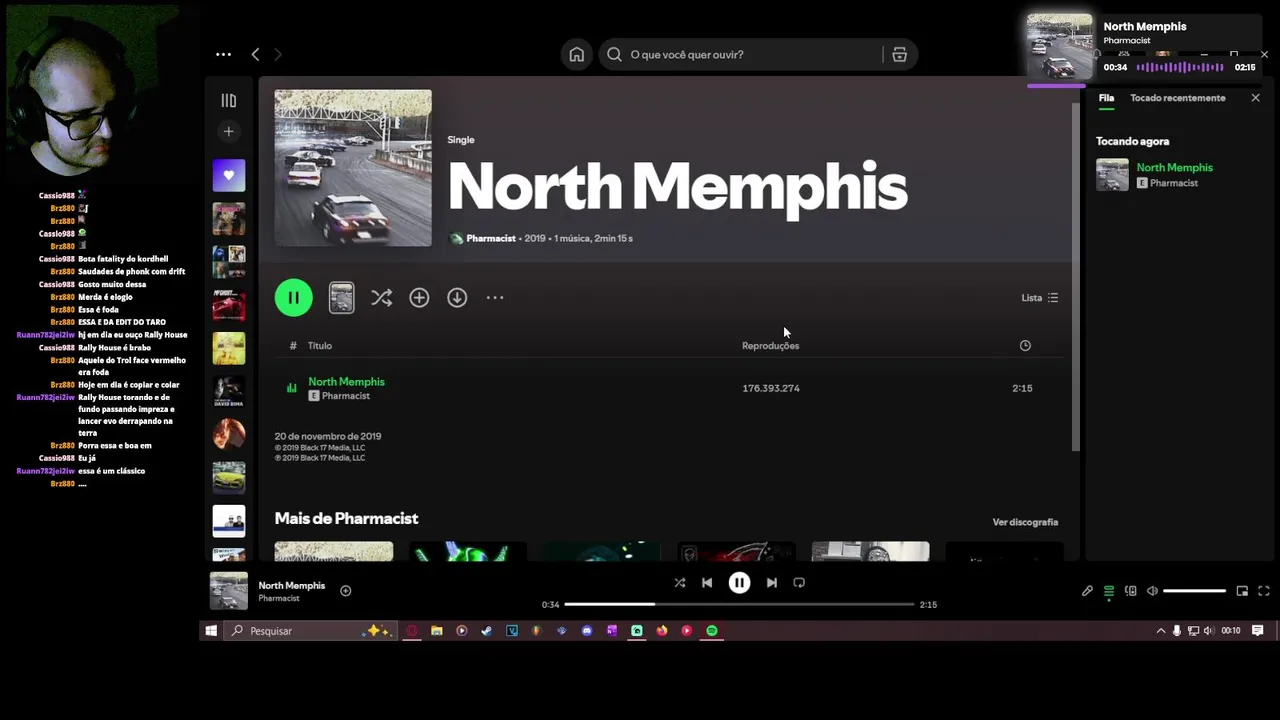Click the Pesquisar taskbar search box
Screen dimensions: 1280x720
tap(310, 631)
